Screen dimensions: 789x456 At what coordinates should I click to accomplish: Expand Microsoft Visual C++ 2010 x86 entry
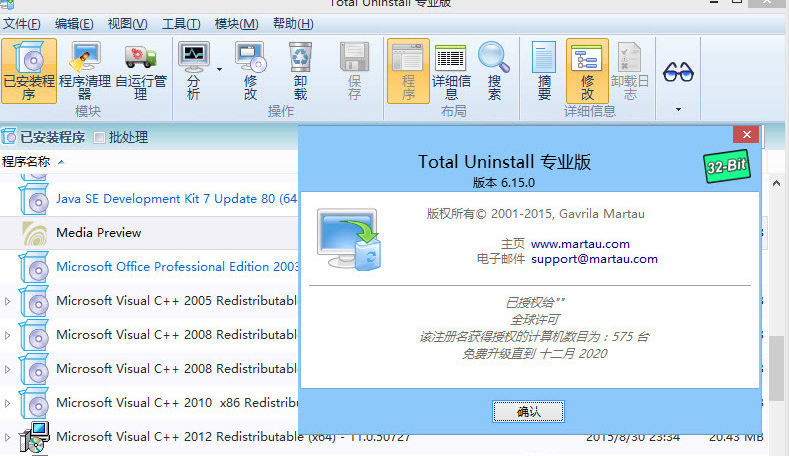(8, 403)
